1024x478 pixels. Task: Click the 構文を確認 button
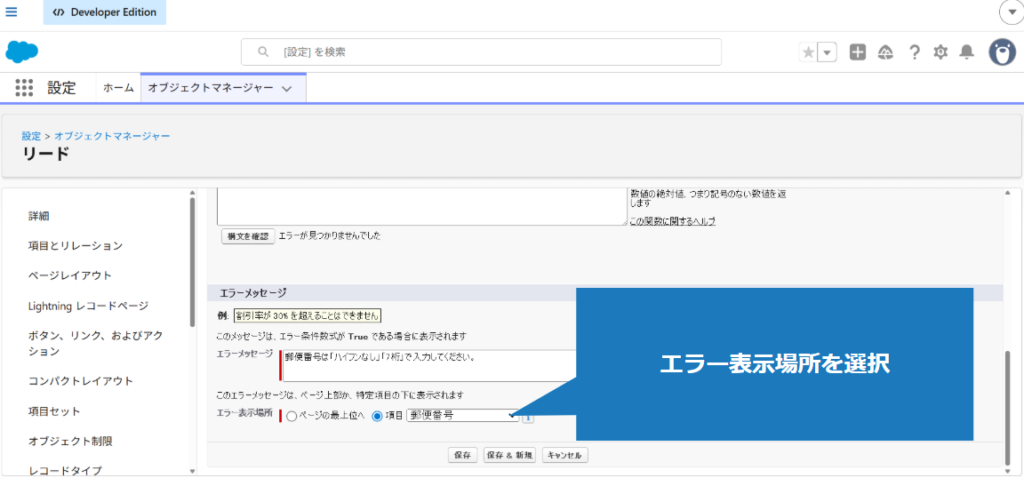tap(246, 236)
